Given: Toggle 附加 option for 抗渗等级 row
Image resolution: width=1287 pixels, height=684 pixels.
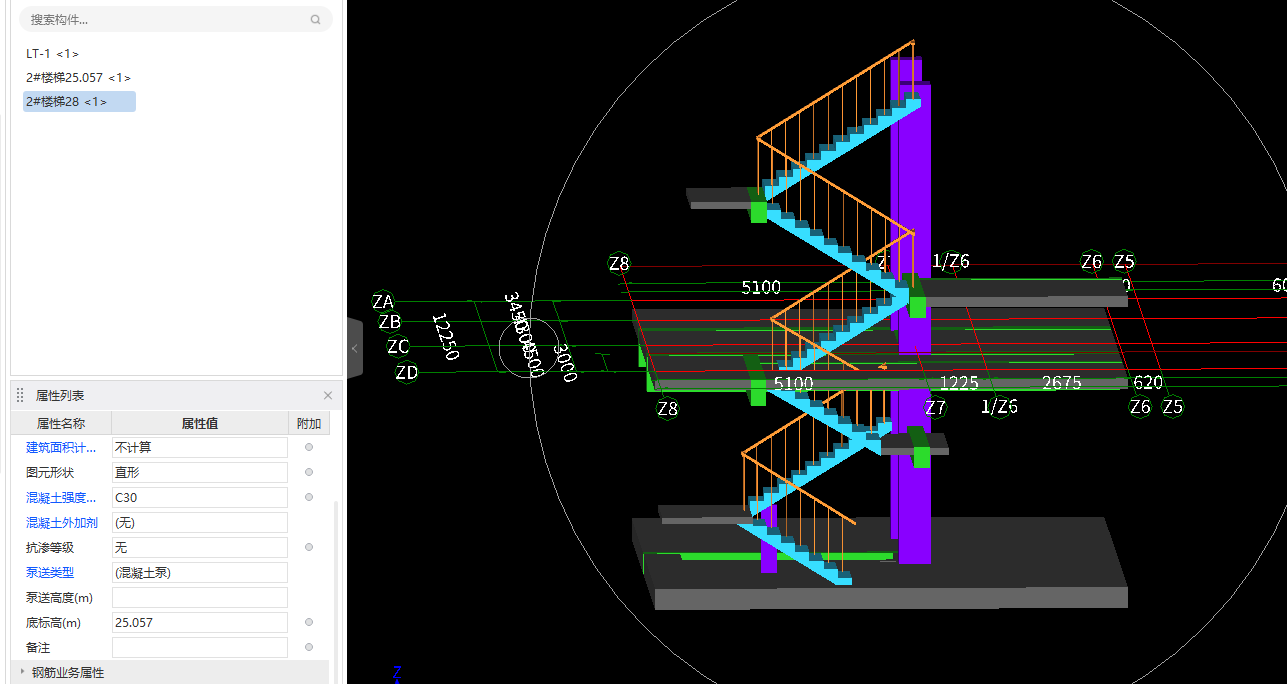Looking at the screenshot, I should click(x=309, y=547).
